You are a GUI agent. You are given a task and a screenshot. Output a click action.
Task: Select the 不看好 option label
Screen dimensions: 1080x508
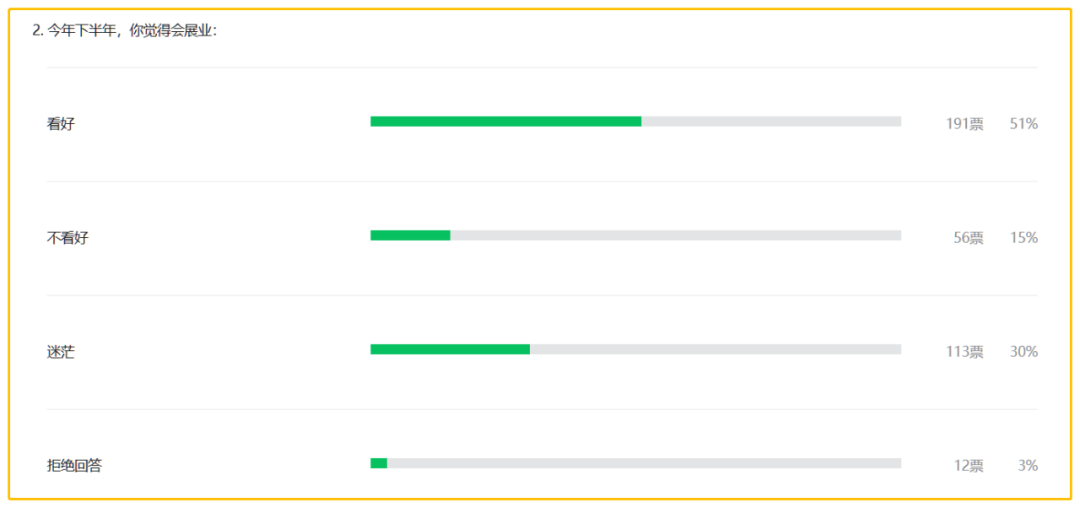click(x=68, y=238)
